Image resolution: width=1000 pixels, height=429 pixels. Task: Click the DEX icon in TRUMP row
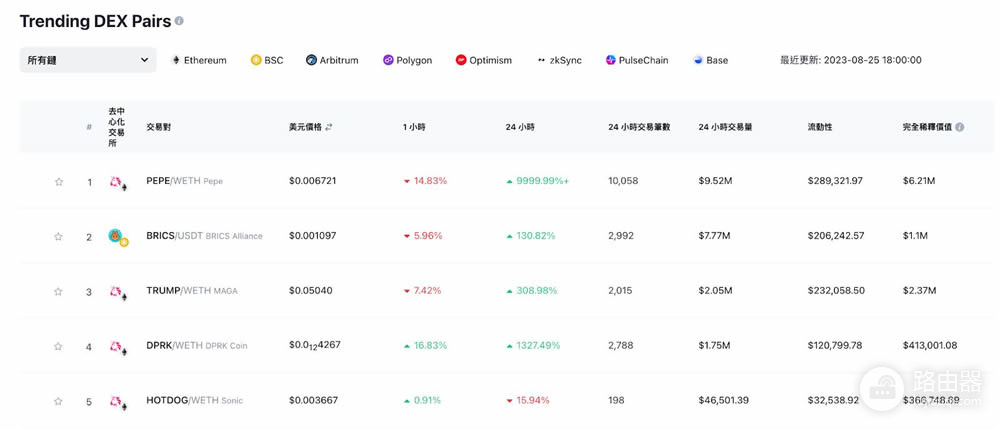117,293
